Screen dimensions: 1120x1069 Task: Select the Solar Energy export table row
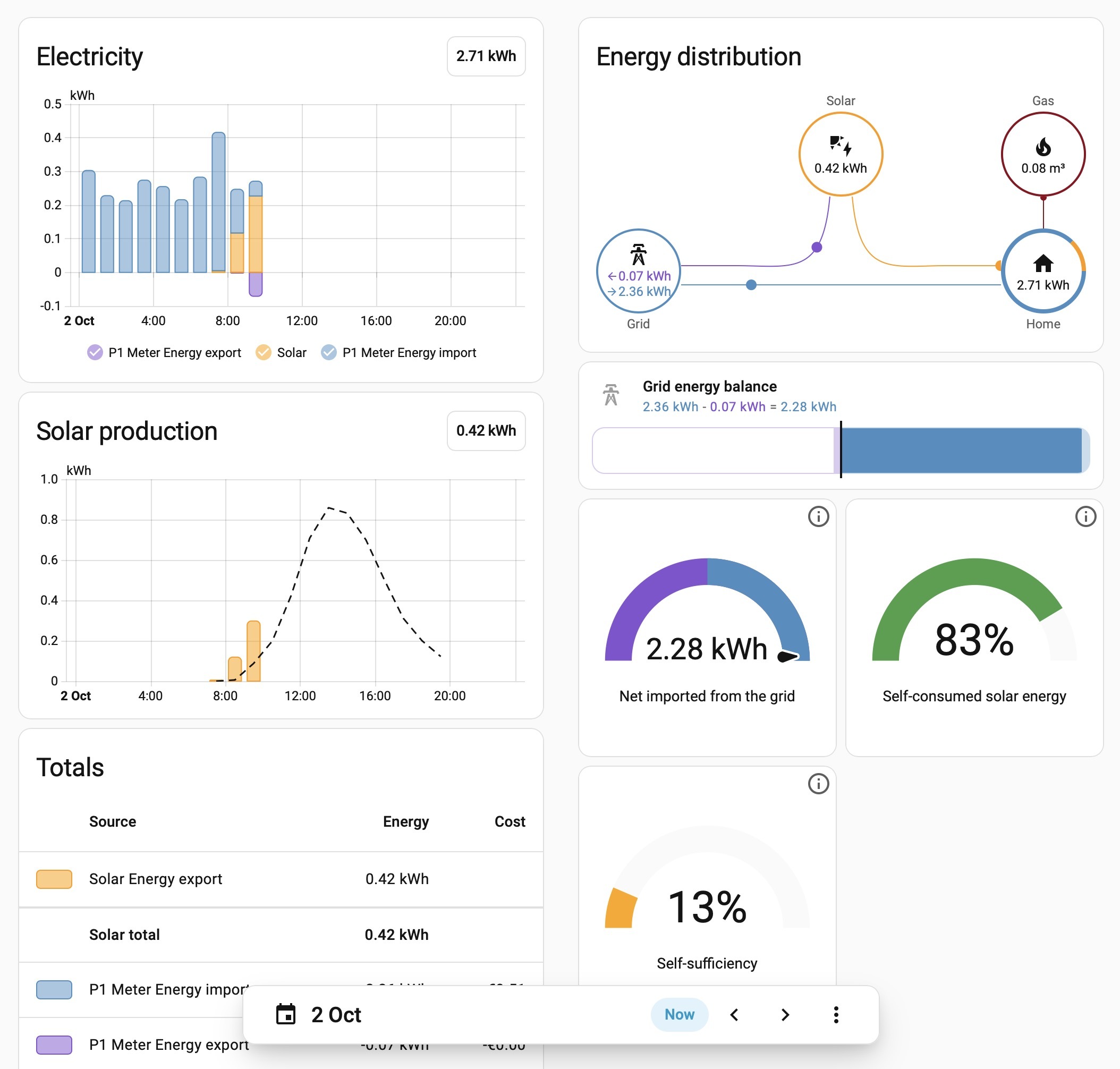(x=281, y=879)
